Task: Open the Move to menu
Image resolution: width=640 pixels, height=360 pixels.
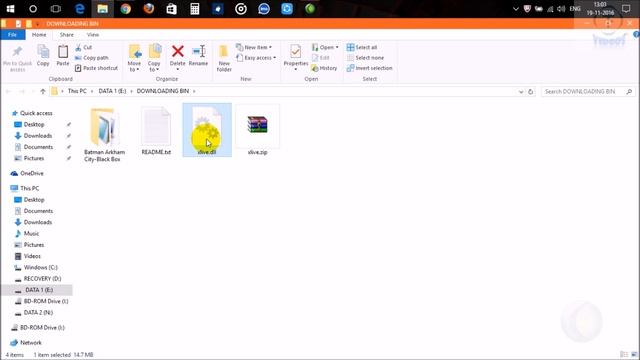Action: pyautogui.click(x=134, y=58)
